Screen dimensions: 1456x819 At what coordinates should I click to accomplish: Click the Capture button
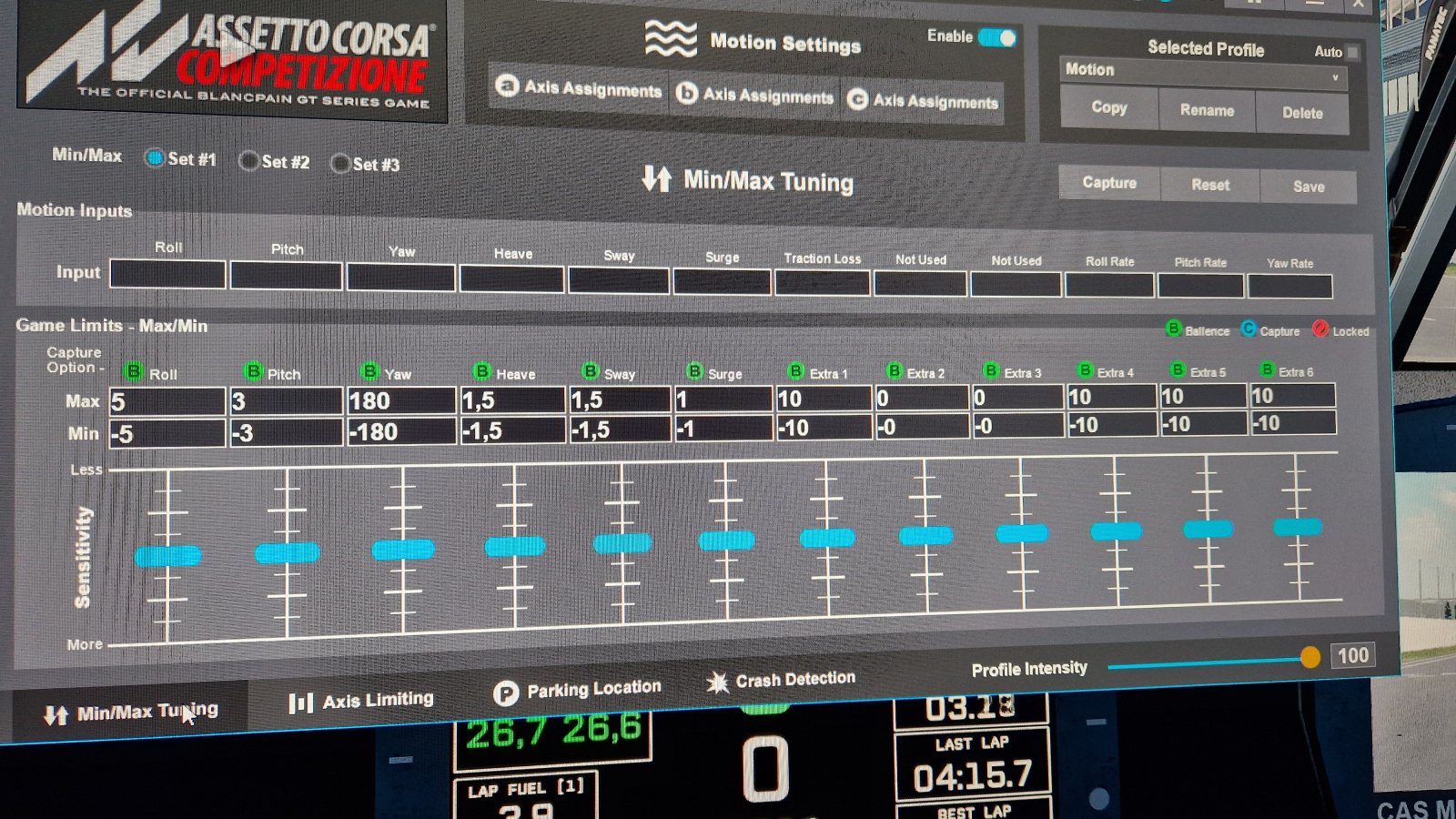coord(1109,183)
